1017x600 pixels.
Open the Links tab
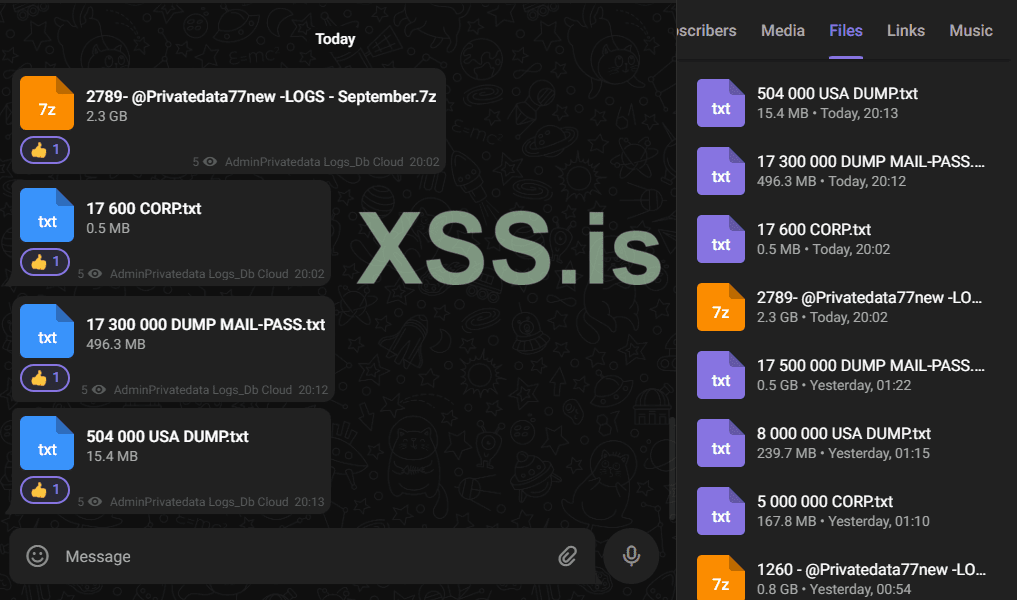[x=905, y=30]
